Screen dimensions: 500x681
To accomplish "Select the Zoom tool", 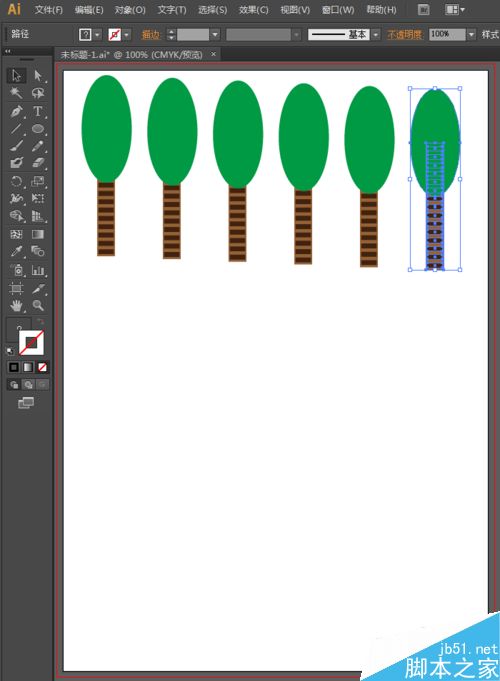I will point(38,306).
